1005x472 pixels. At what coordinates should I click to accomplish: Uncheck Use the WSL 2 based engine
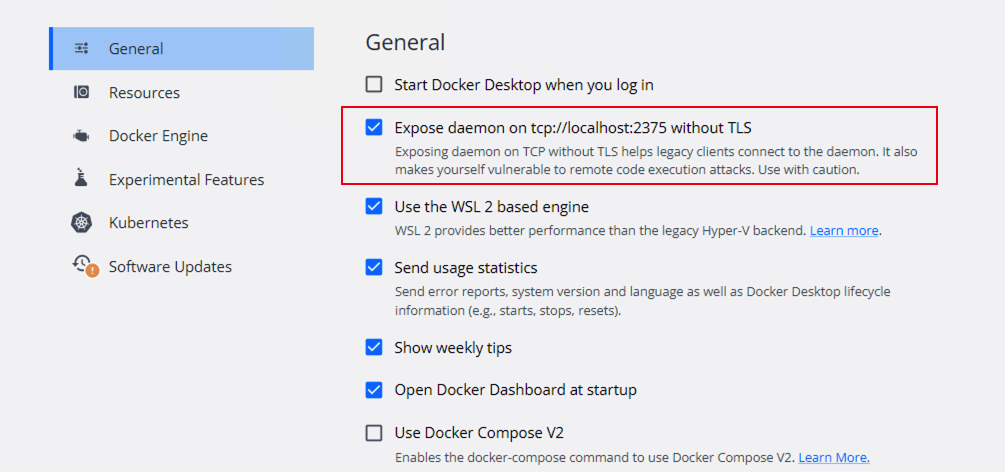pyautogui.click(x=374, y=206)
